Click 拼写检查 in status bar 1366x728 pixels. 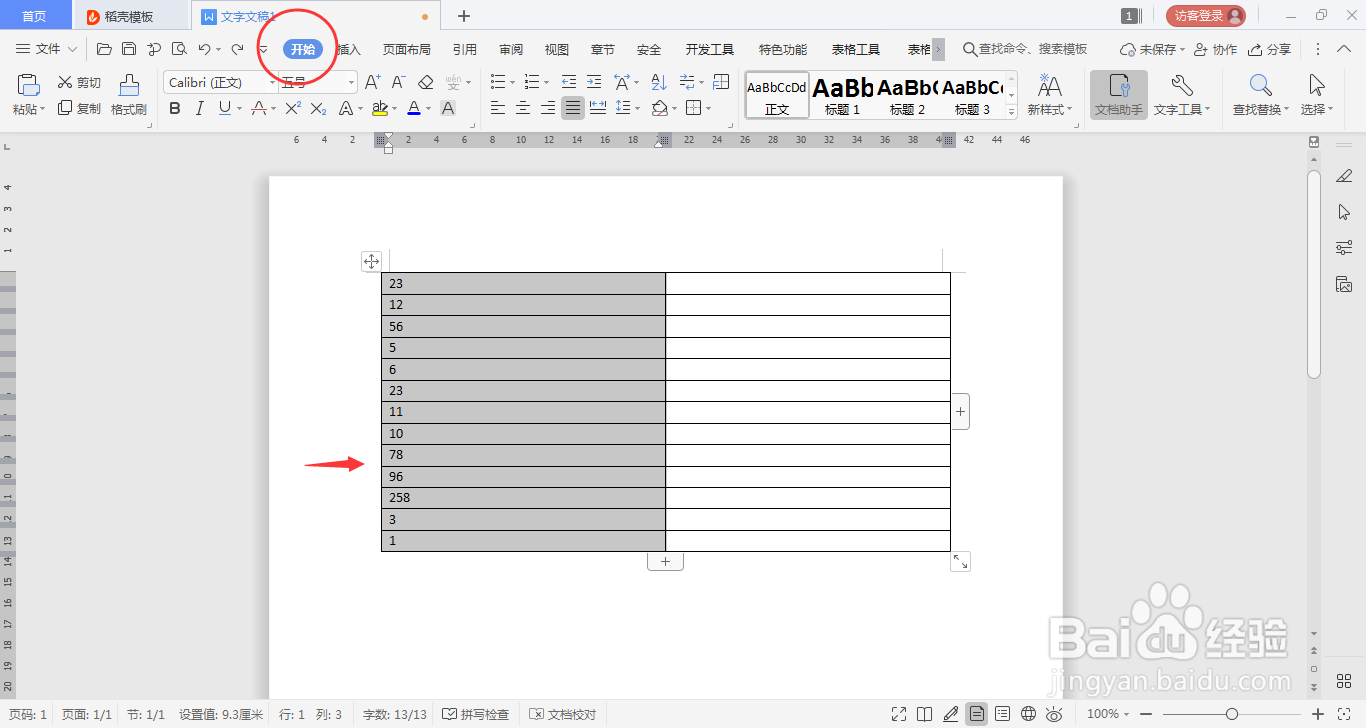pyautogui.click(x=476, y=714)
